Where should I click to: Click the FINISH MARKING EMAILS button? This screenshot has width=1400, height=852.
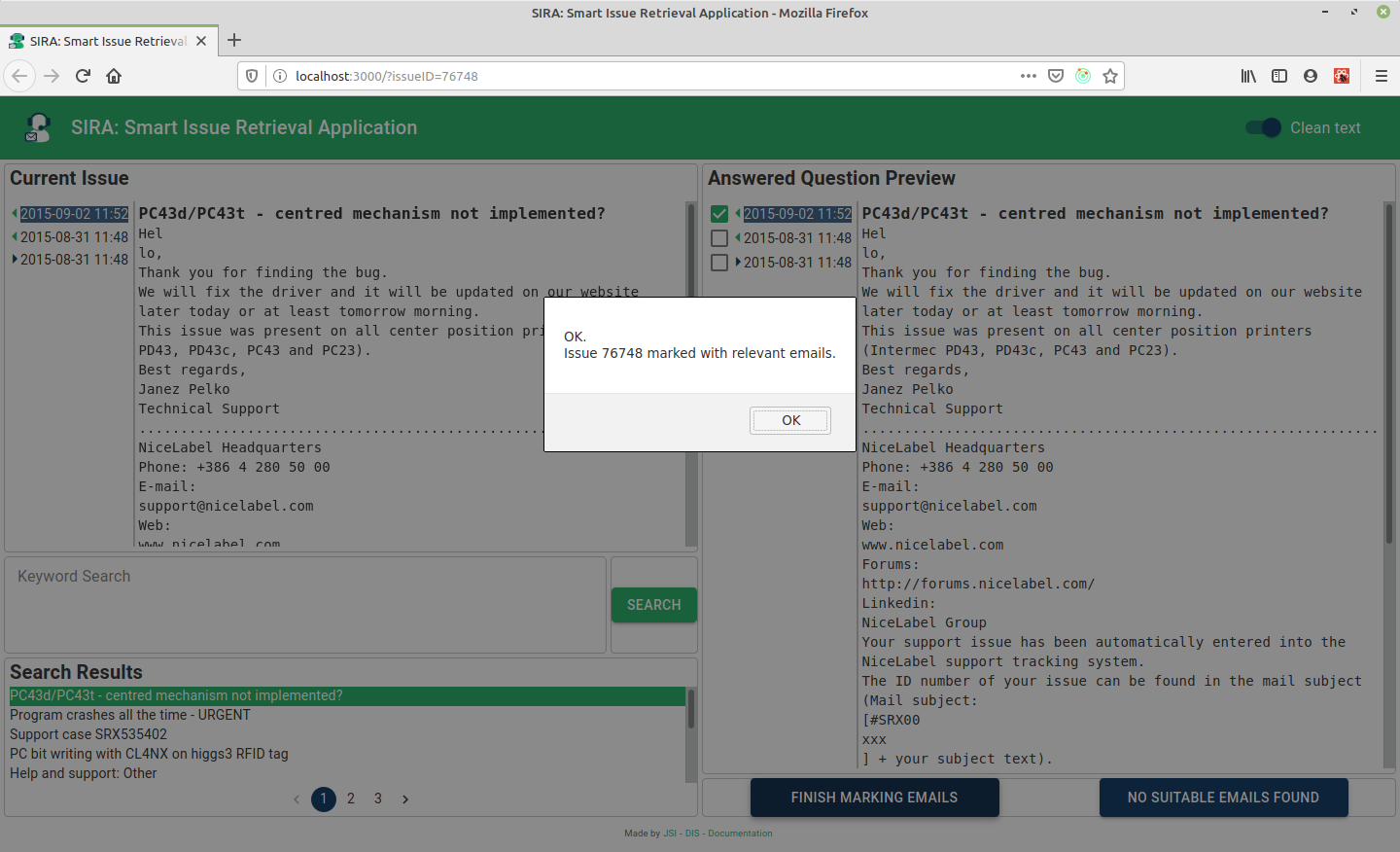click(874, 797)
